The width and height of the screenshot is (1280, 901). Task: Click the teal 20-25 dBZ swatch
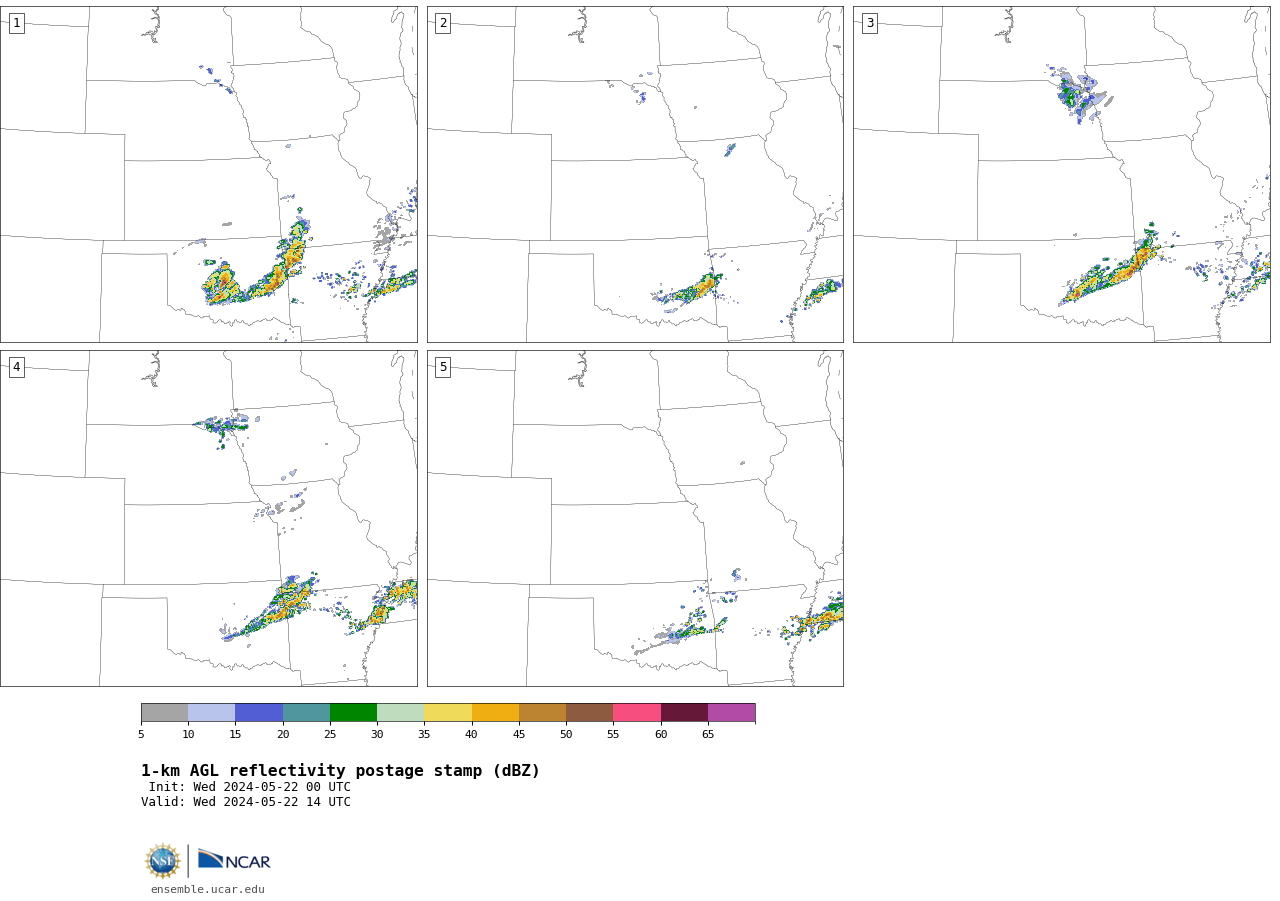point(306,712)
